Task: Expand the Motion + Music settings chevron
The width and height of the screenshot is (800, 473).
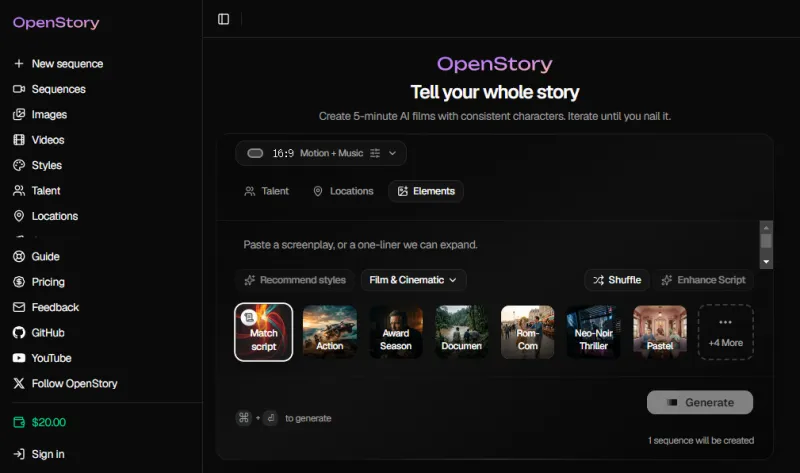Action: [x=392, y=153]
